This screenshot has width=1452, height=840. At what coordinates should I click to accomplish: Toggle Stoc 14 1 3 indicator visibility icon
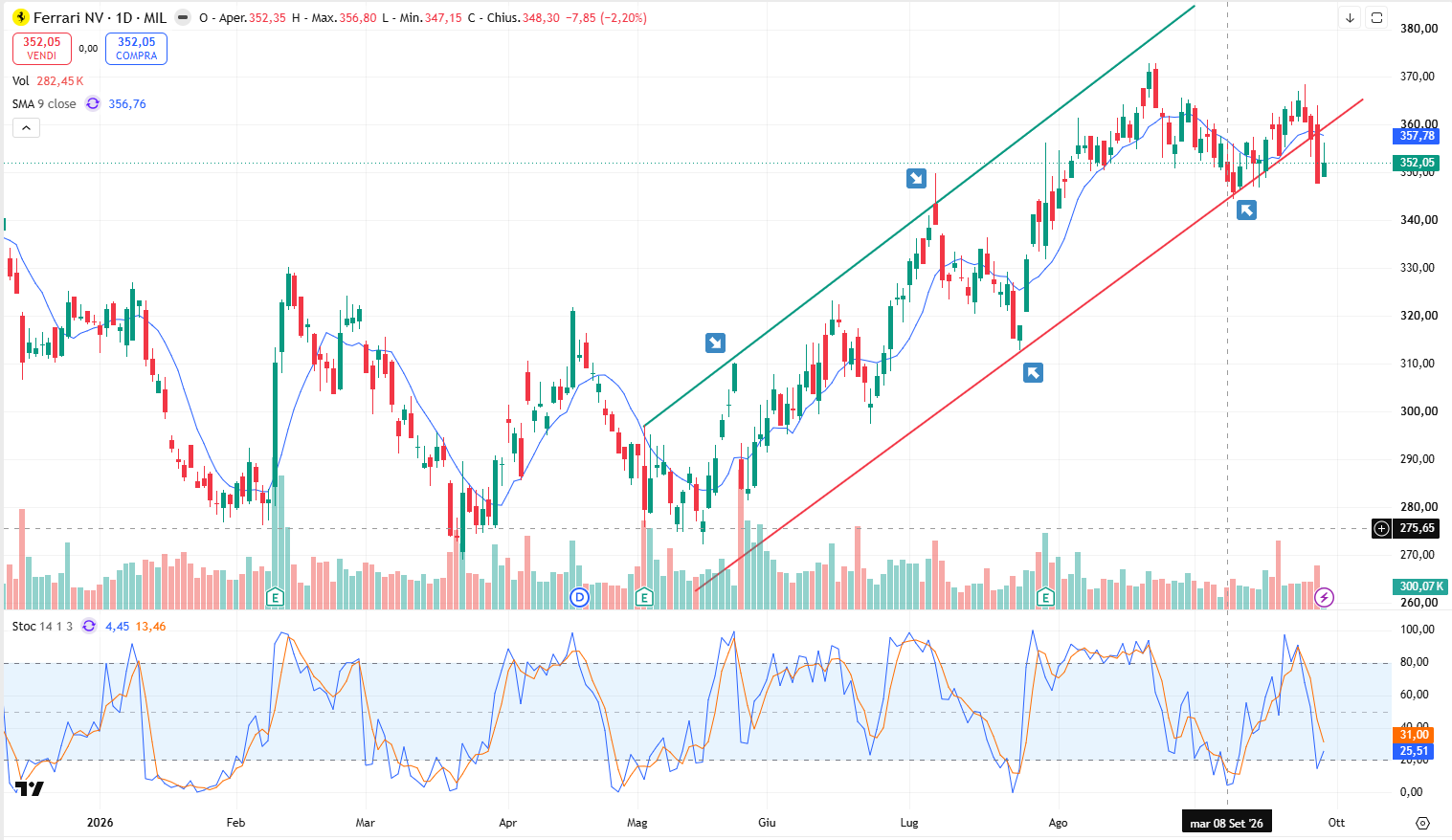(89, 626)
